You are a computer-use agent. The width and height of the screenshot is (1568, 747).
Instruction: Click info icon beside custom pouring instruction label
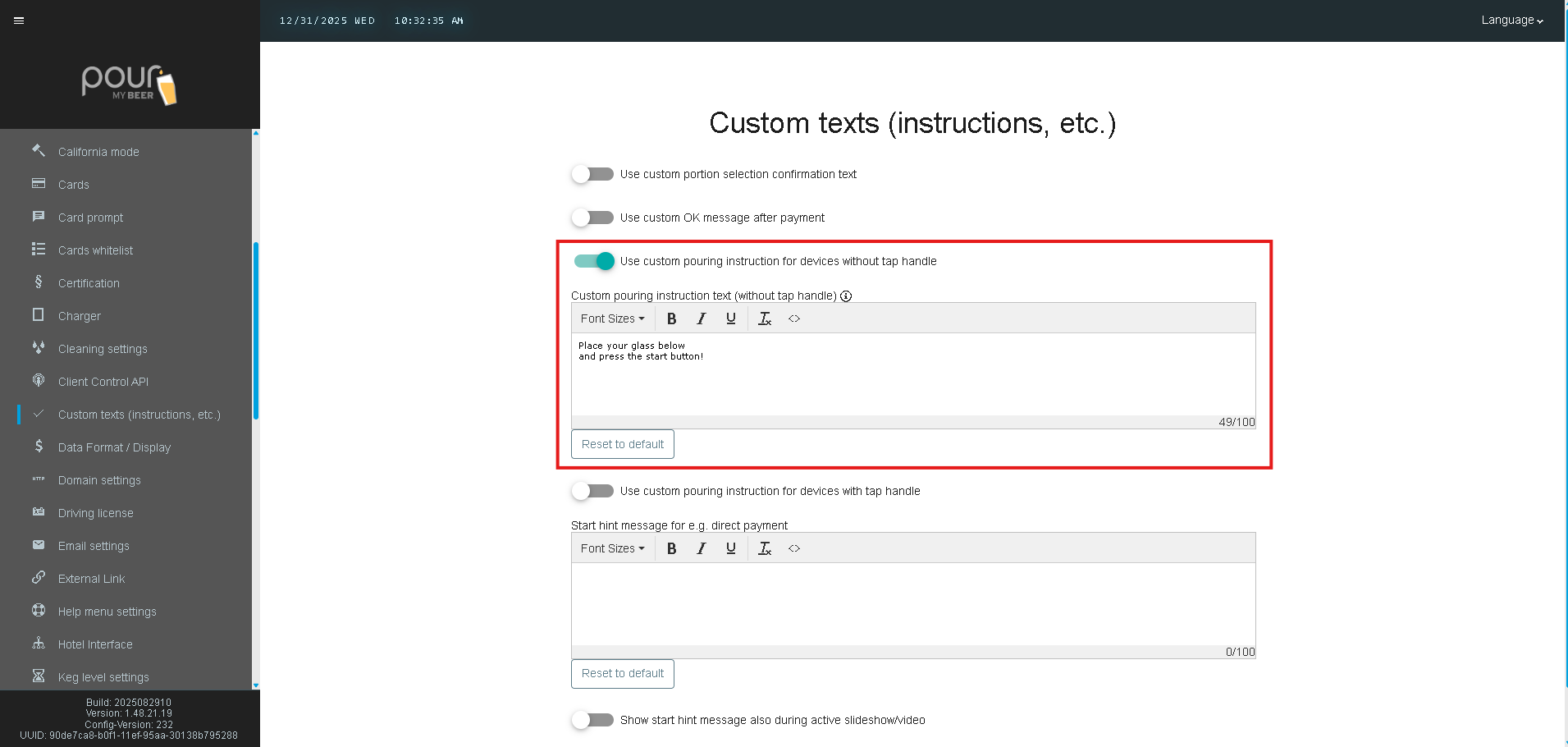846,296
